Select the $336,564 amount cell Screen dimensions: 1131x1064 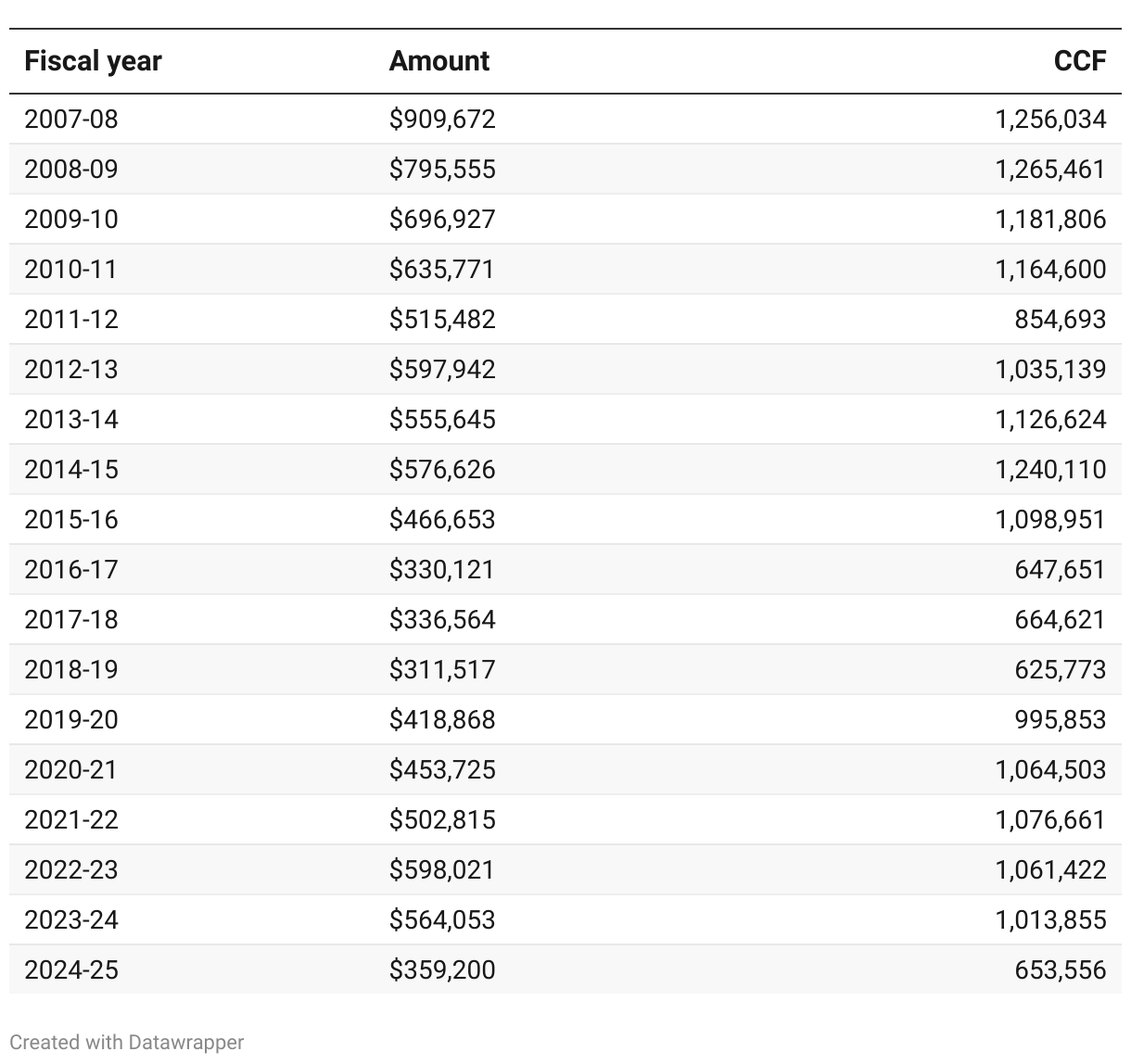(x=442, y=619)
